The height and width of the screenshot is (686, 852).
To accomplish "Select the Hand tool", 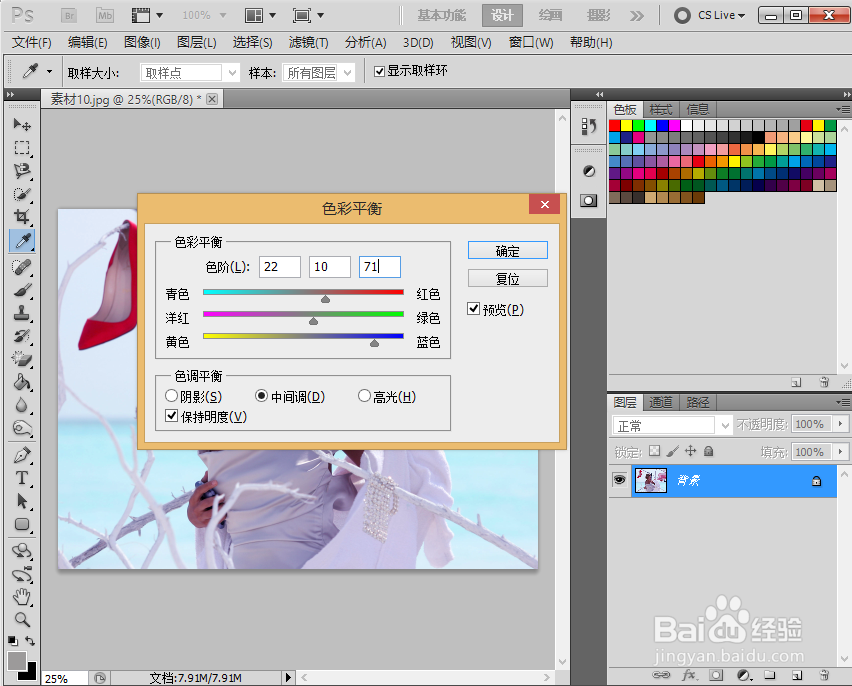I will point(22,596).
